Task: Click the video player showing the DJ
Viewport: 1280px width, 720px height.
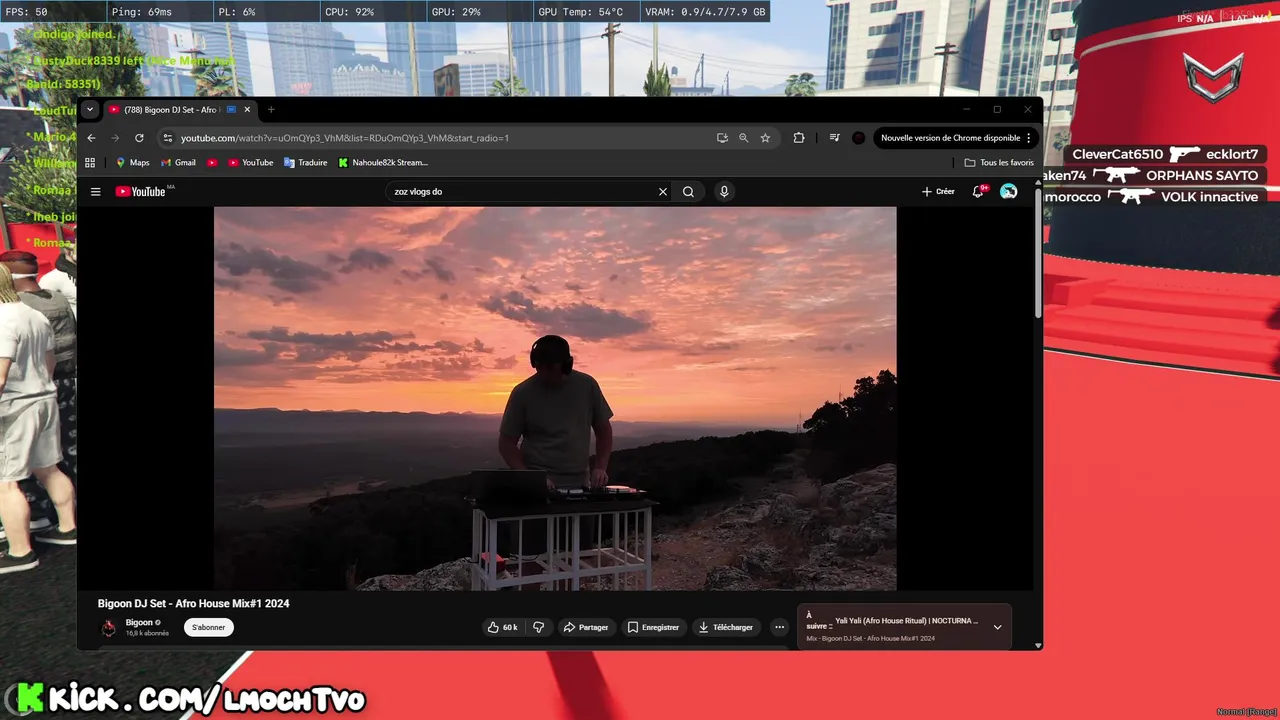Action: click(x=555, y=398)
